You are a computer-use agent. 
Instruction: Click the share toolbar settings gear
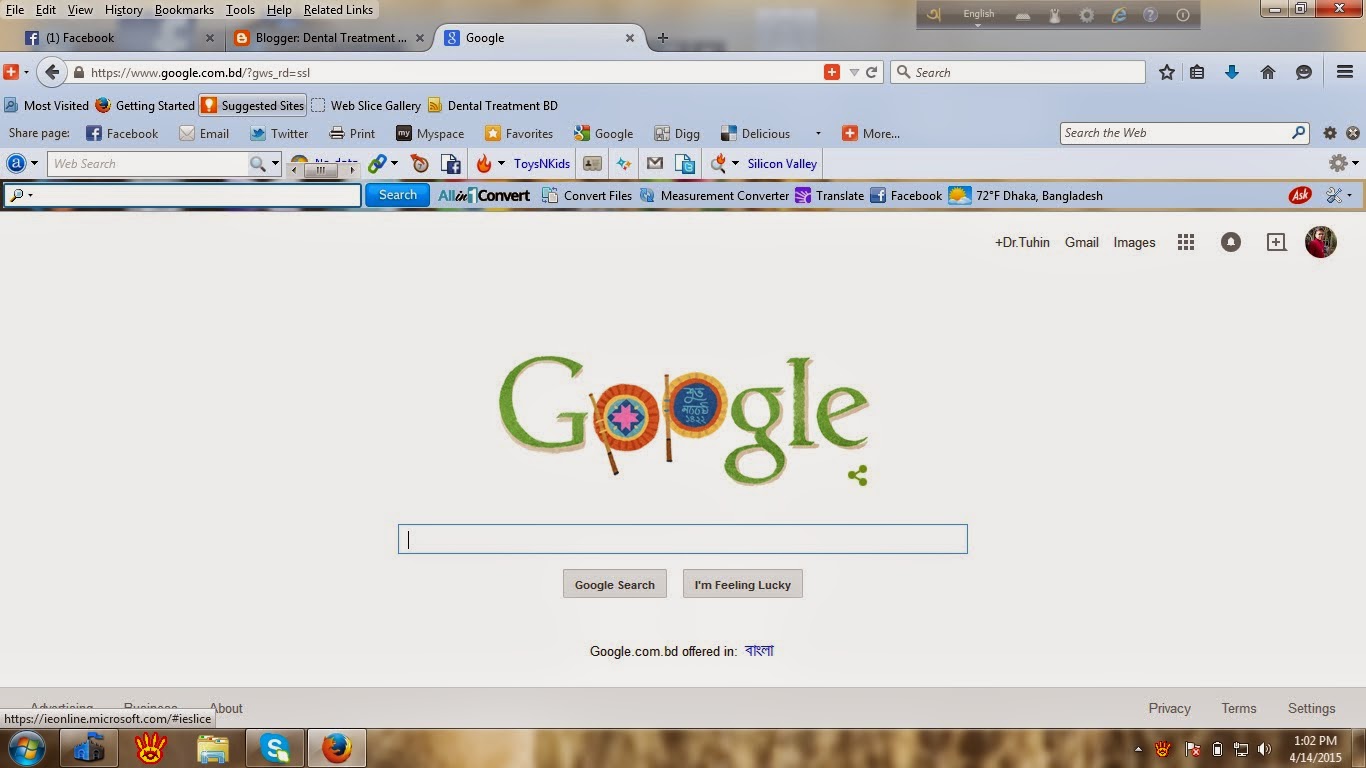[1330, 133]
